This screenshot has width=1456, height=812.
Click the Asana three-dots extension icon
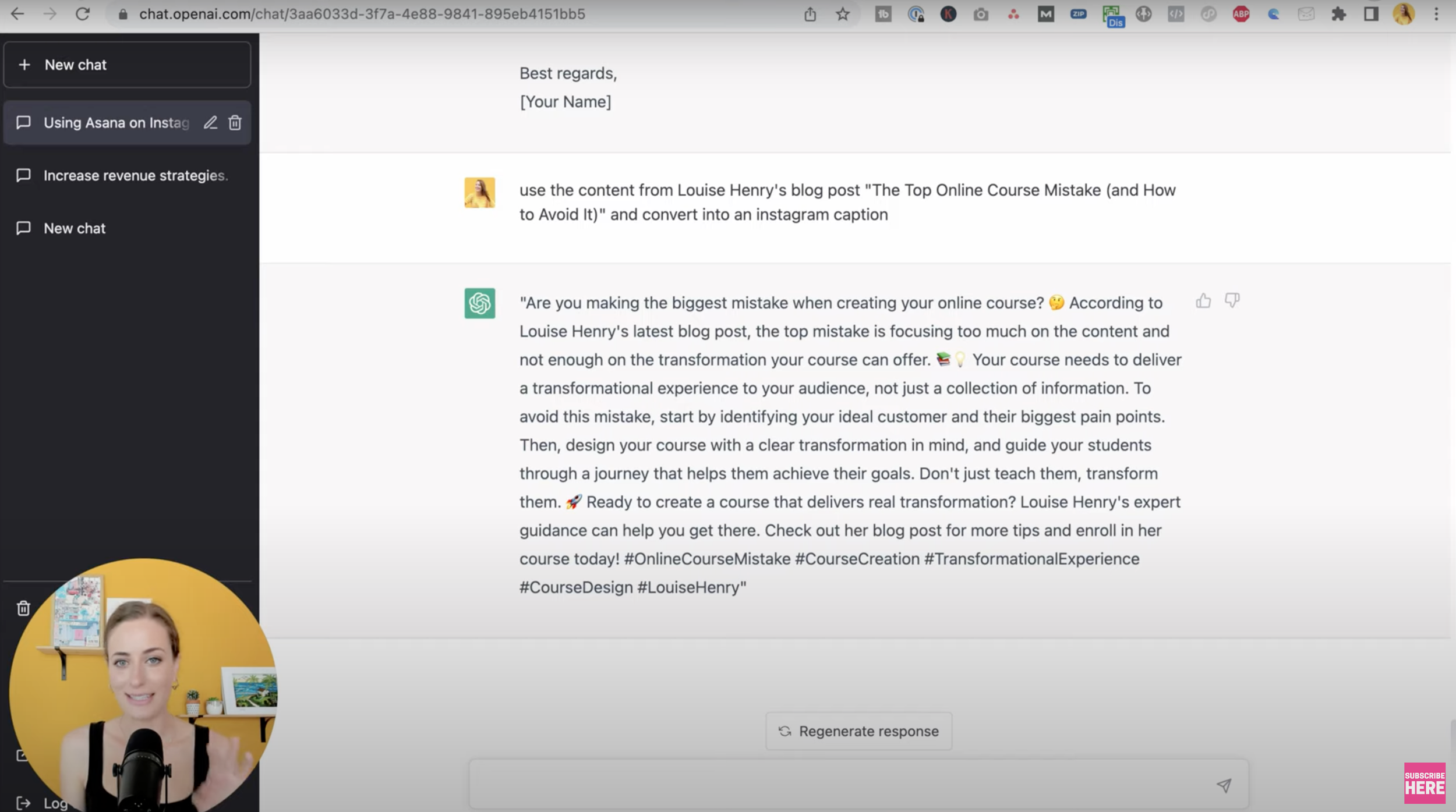1013,14
